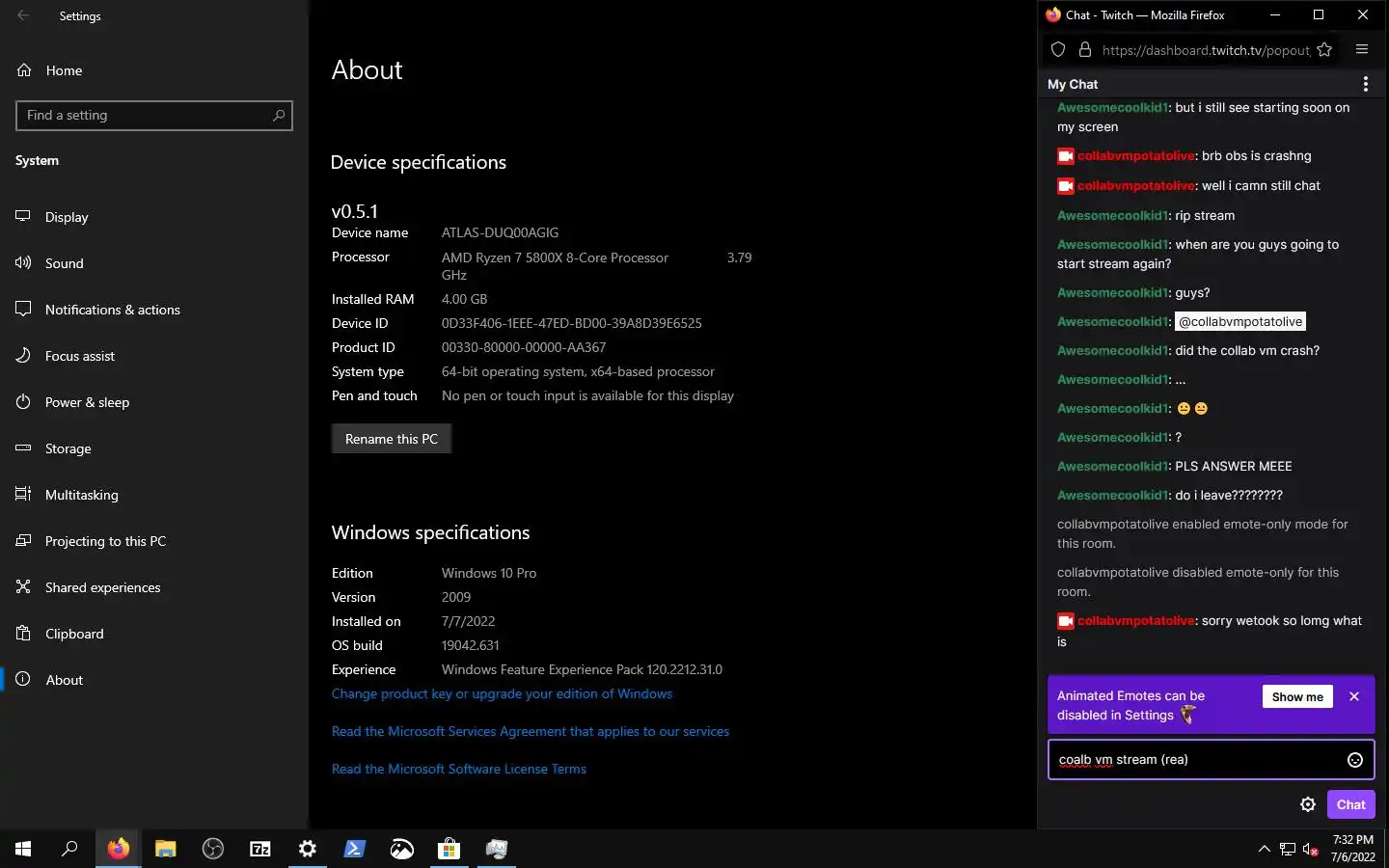
Task: Send message with the Chat button
Action: (x=1350, y=804)
